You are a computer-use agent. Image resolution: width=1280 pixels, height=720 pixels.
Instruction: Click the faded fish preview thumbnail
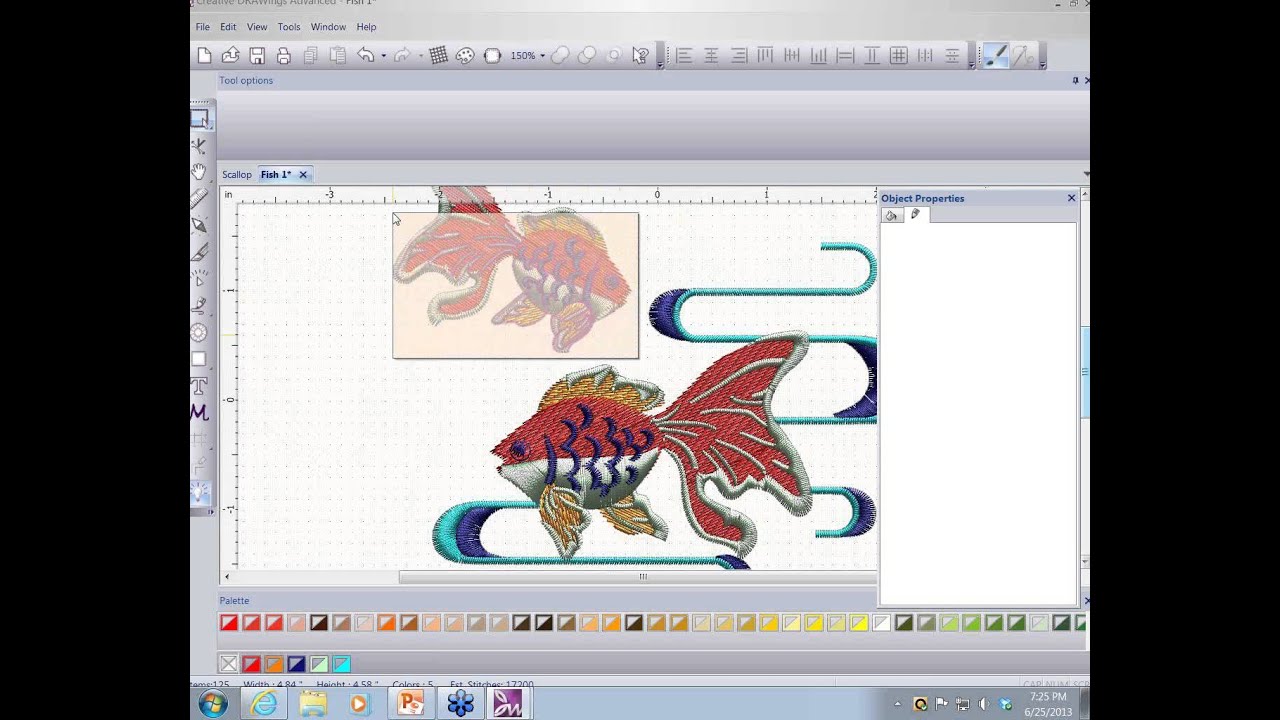pos(515,285)
